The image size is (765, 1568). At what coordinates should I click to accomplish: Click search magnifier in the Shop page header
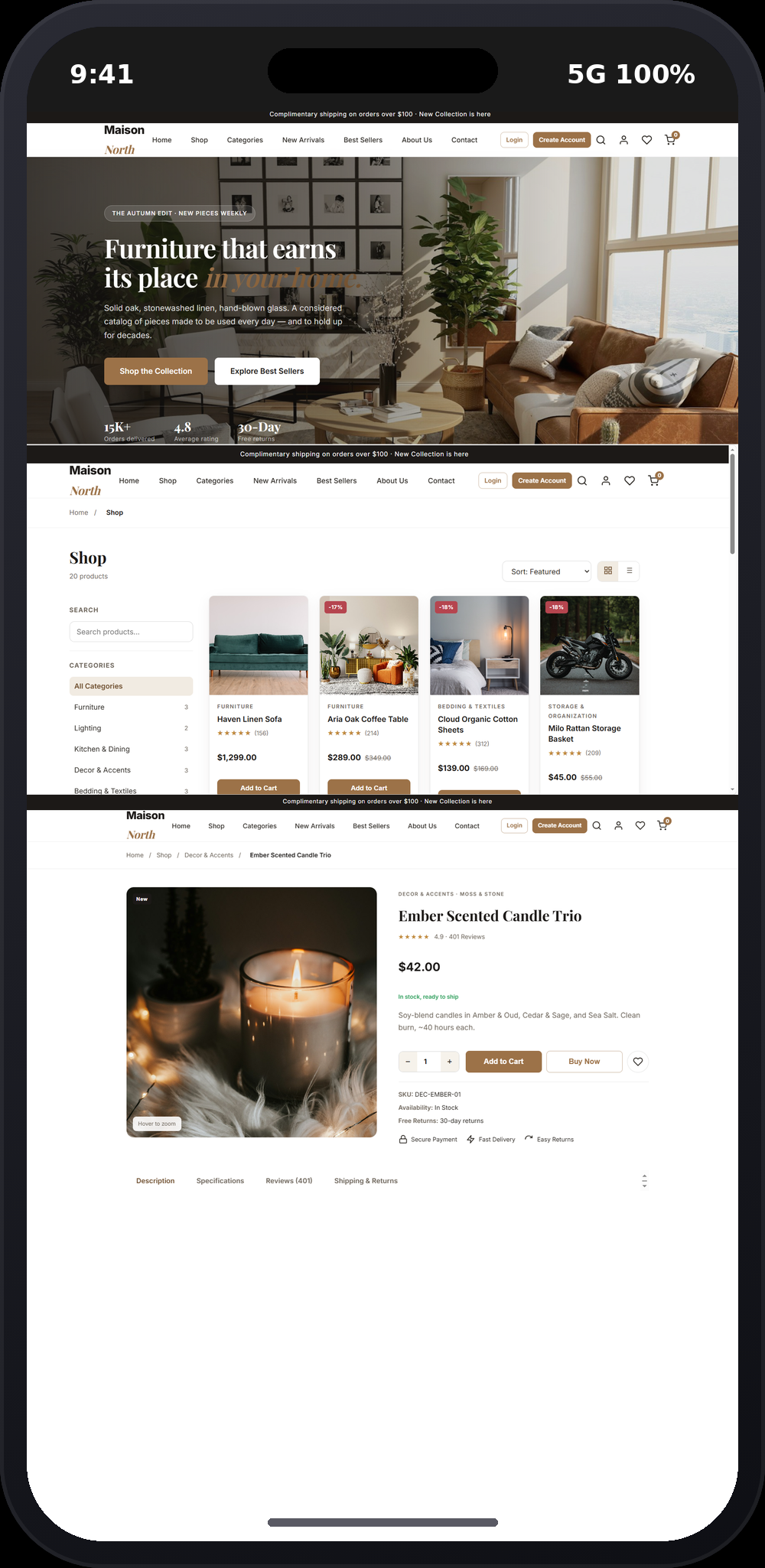coord(582,481)
